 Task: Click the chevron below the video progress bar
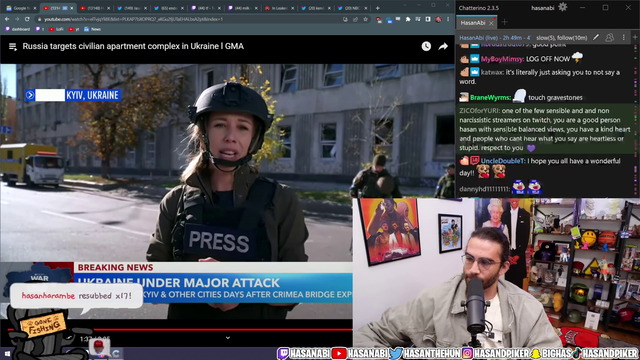pos(228,338)
